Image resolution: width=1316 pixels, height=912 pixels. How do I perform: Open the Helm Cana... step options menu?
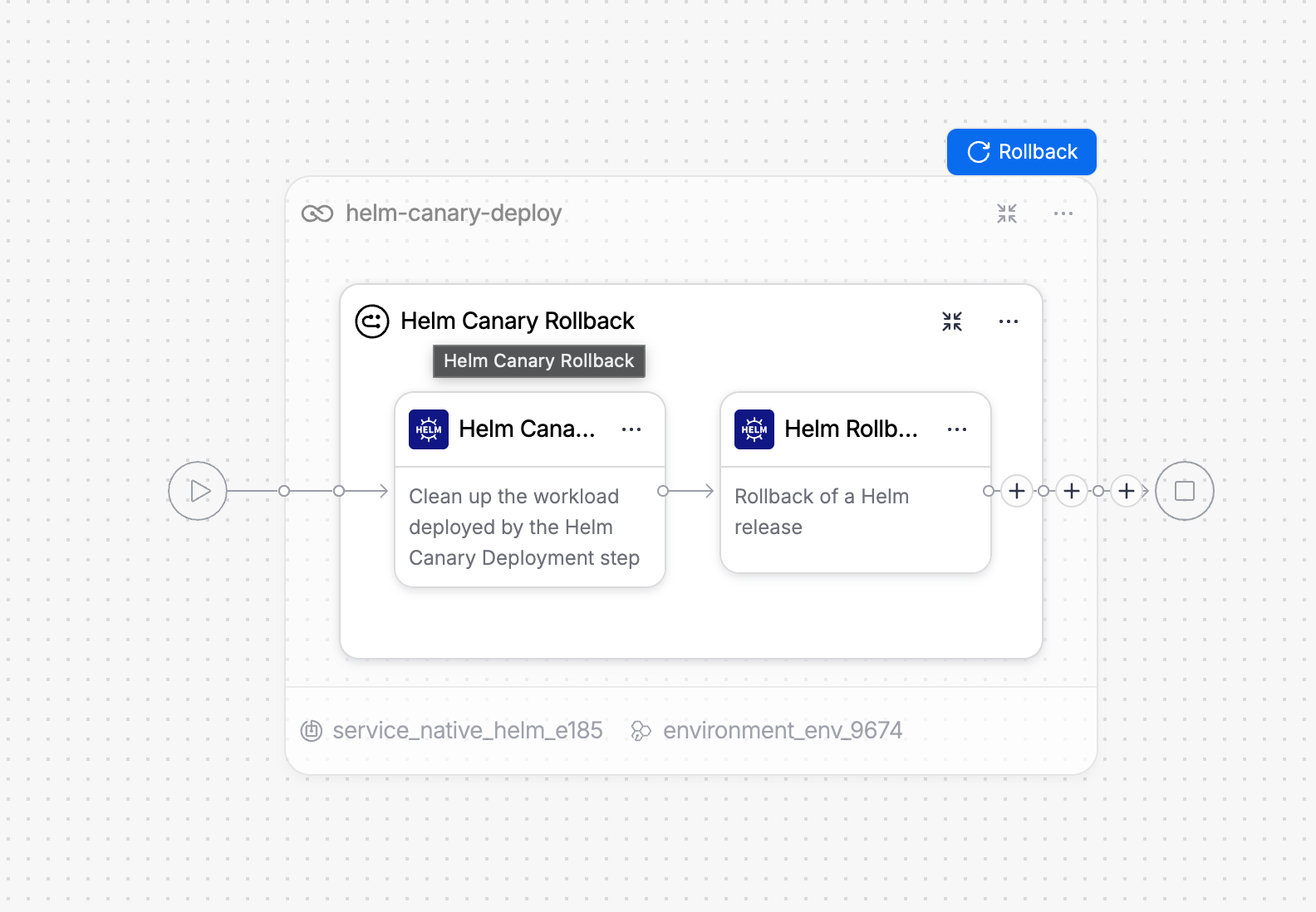pos(631,429)
